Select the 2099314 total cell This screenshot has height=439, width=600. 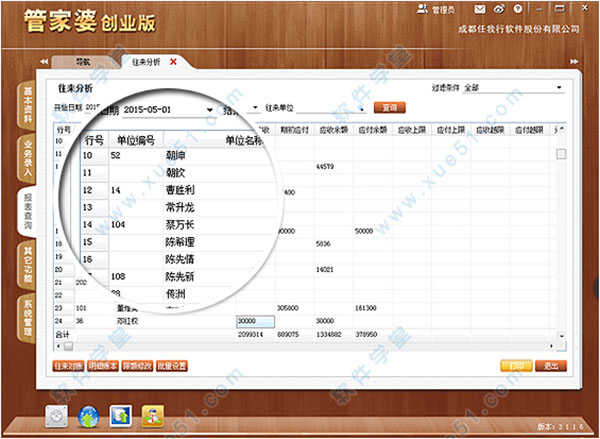point(255,335)
